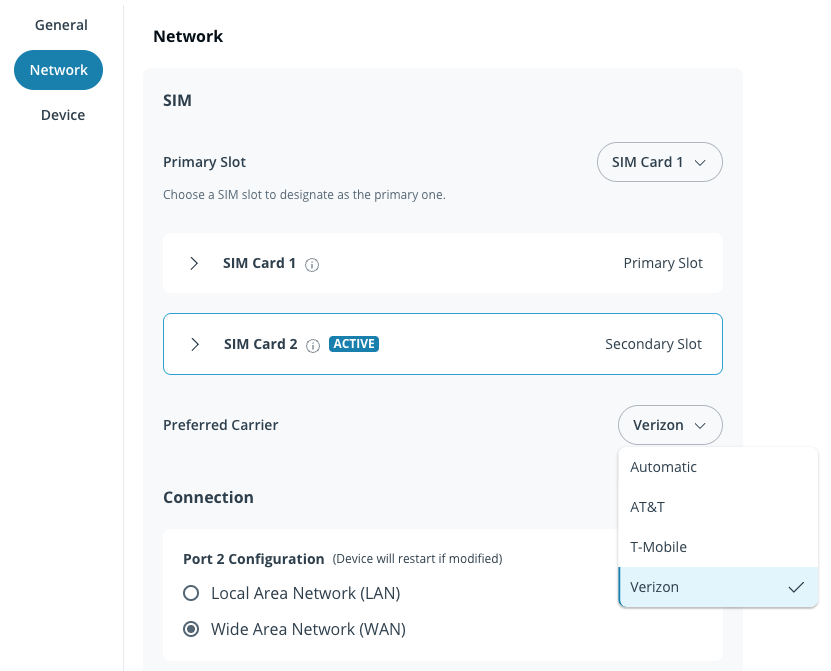Click the ACTIVE badge on SIM Card 2

[354, 344]
